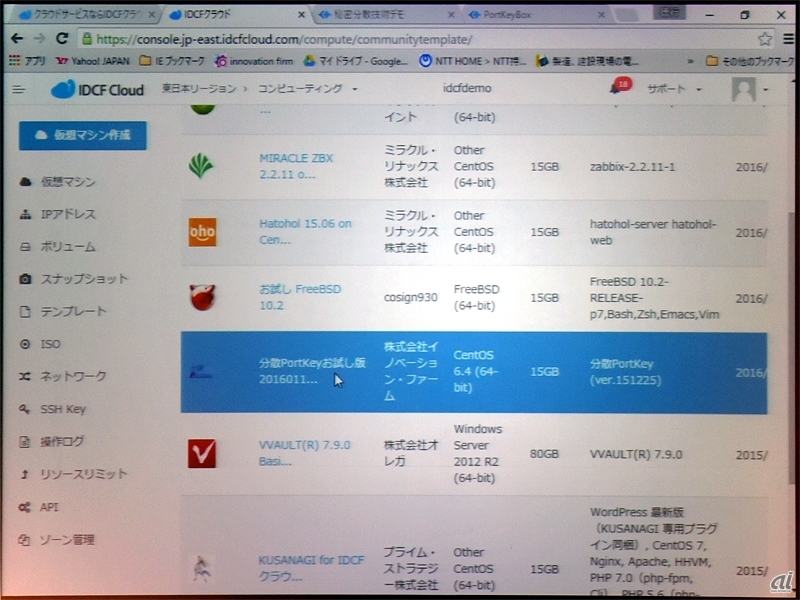Open 分散PortKeyお試し版 template link
Viewport: 800px width, 600px height.
[x=312, y=371]
